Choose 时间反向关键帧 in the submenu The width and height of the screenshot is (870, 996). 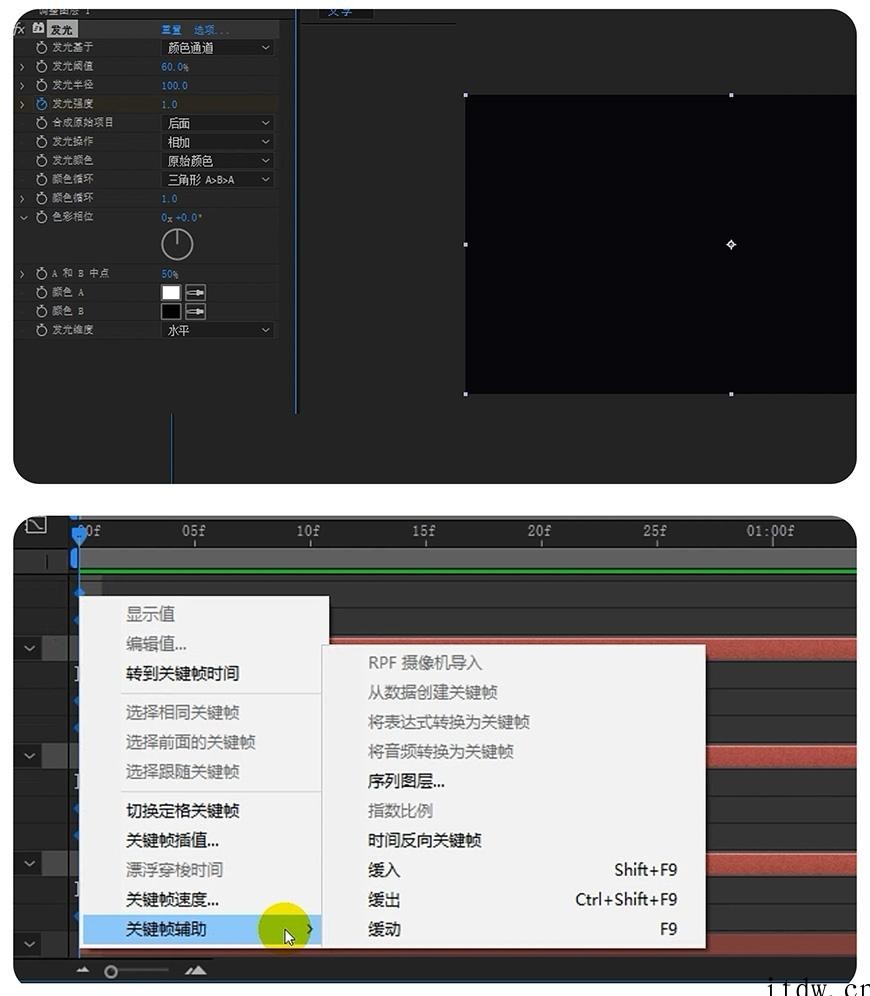pyautogui.click(x=514, y=840)
